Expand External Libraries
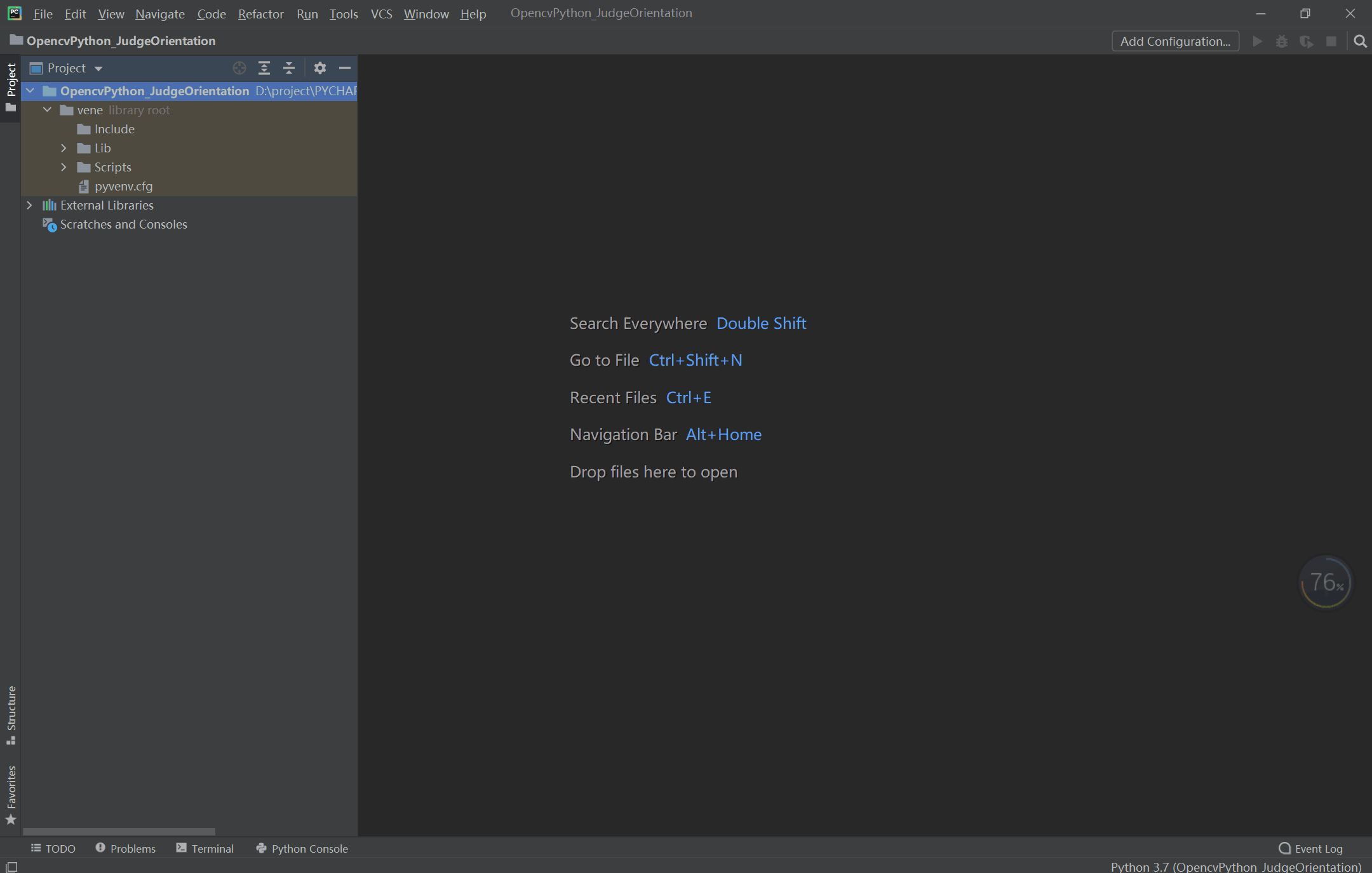Viewport: 1372px width, 873px height. coord(29,204)
